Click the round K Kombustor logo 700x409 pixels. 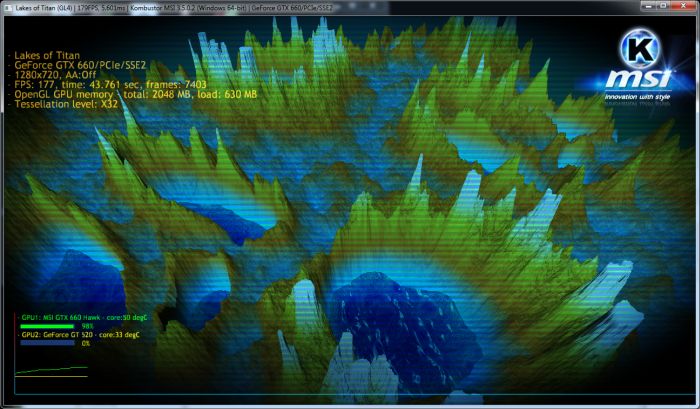(x=640, y=49)
